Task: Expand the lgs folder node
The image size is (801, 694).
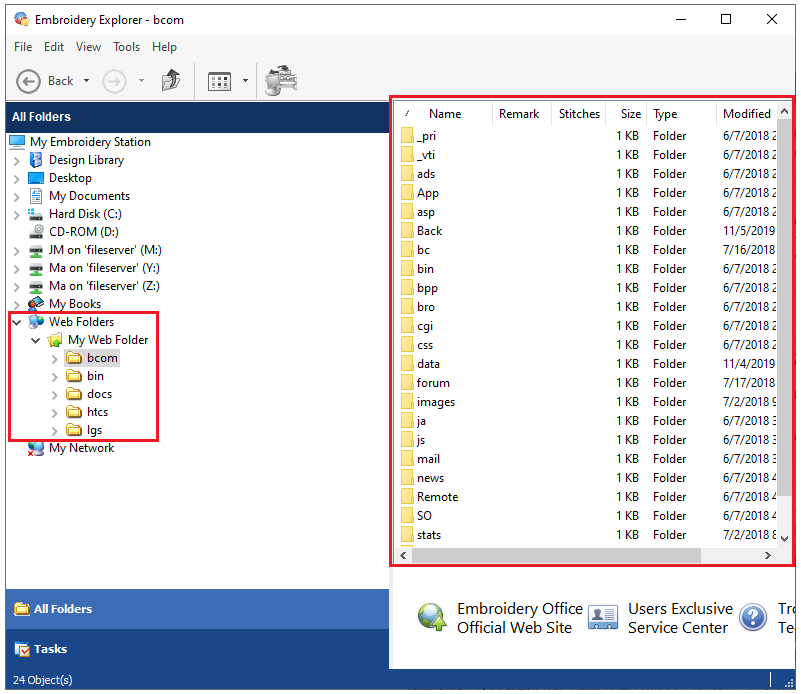Action: pos(55,431)
